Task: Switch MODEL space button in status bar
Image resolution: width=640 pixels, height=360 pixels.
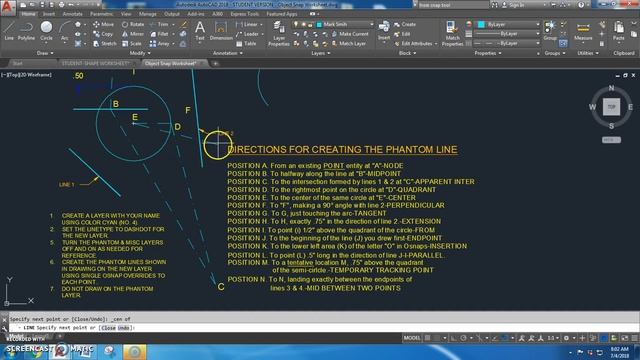Action: click(411, 338)
